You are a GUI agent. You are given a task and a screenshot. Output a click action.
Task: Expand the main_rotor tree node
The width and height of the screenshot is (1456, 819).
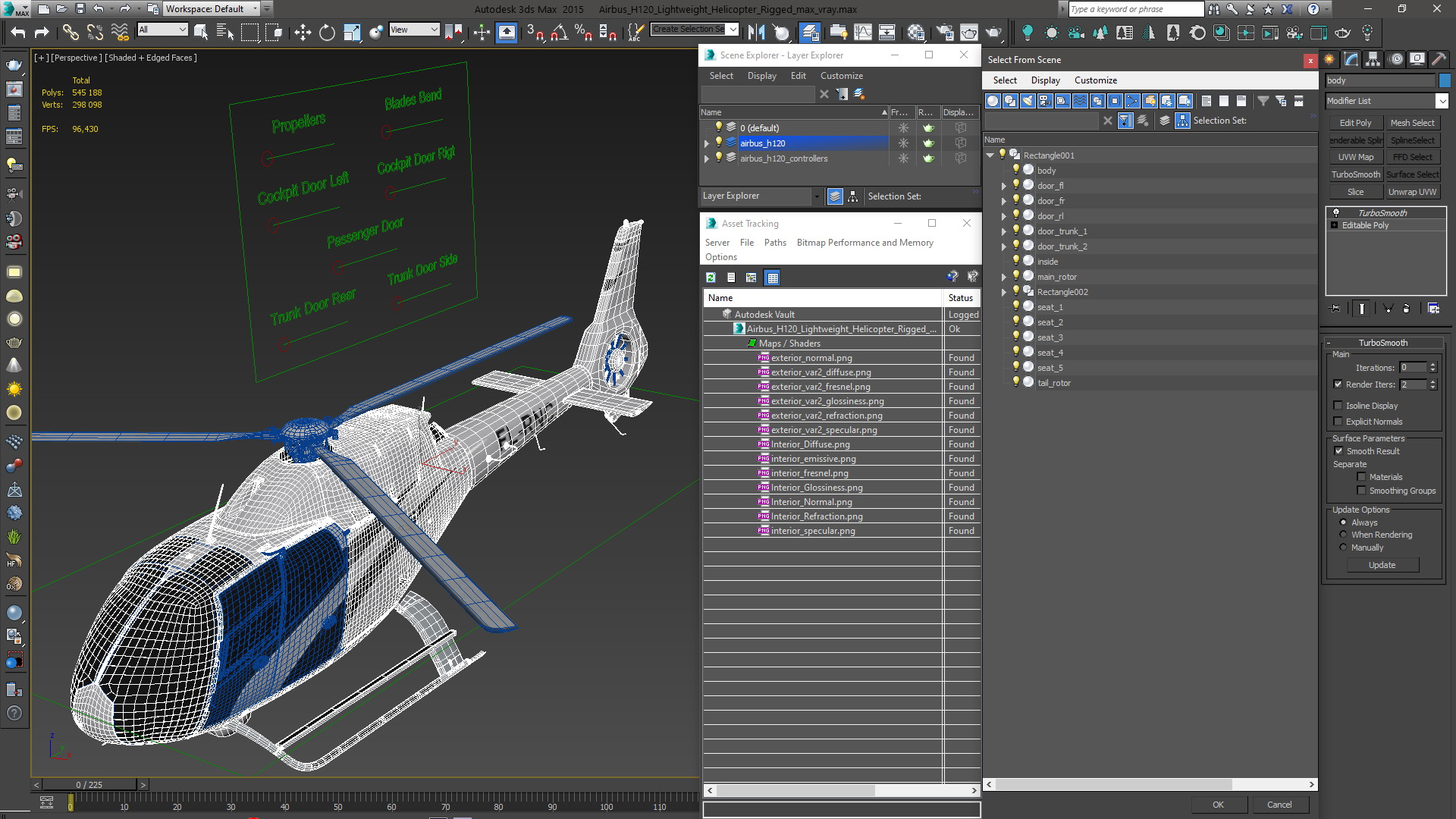pyautogui.click(x=1004, y=277)
